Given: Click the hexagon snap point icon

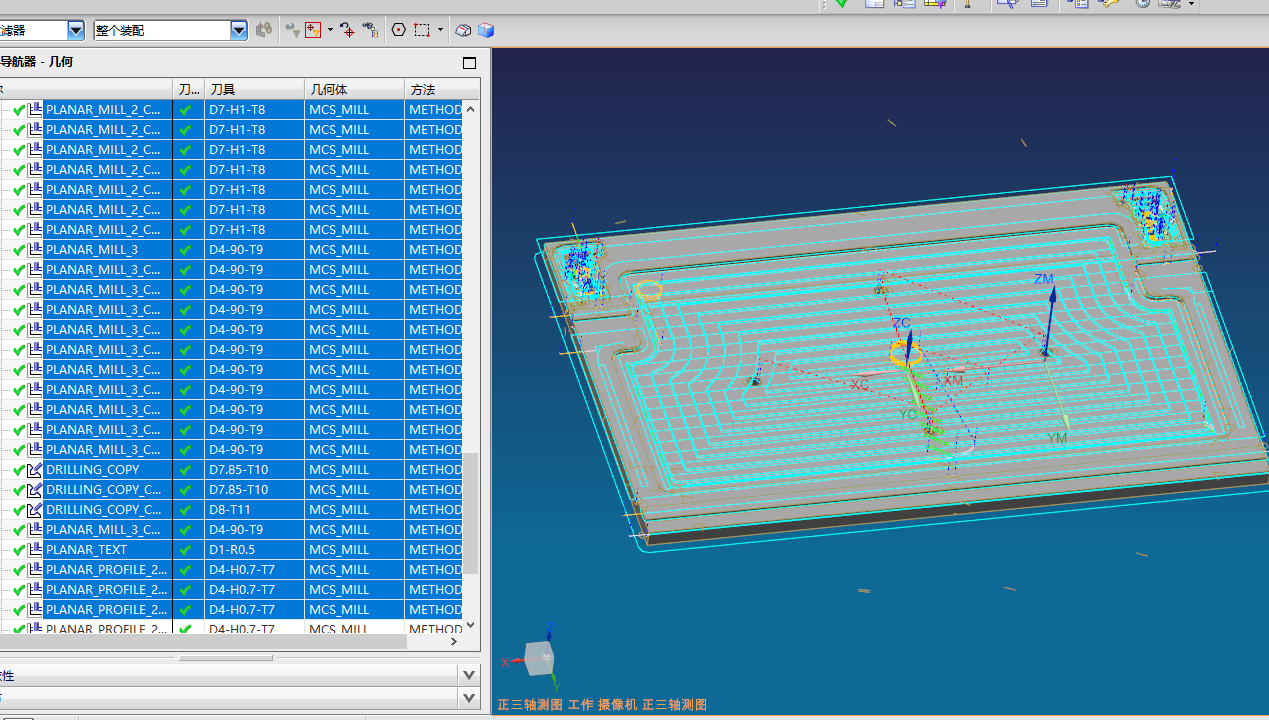Looking at the screenshot, I should tap(399, 31).
